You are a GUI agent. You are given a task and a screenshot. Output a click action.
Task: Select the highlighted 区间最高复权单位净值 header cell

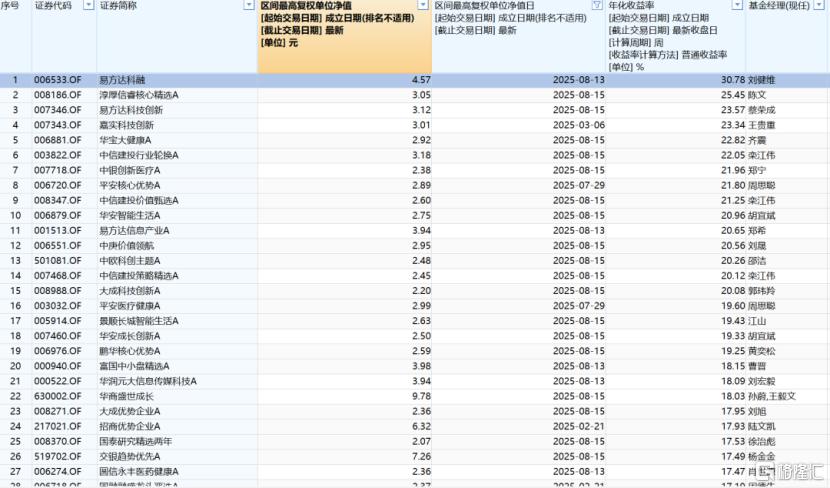[345, 37]
